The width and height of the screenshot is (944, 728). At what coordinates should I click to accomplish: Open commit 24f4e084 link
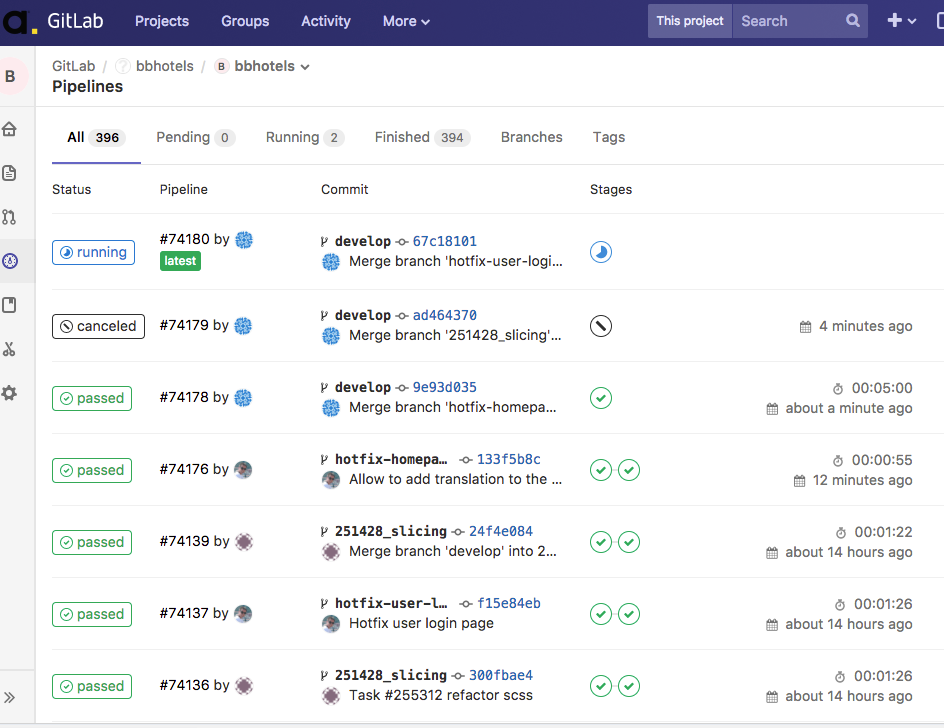(x=501, y=531)
